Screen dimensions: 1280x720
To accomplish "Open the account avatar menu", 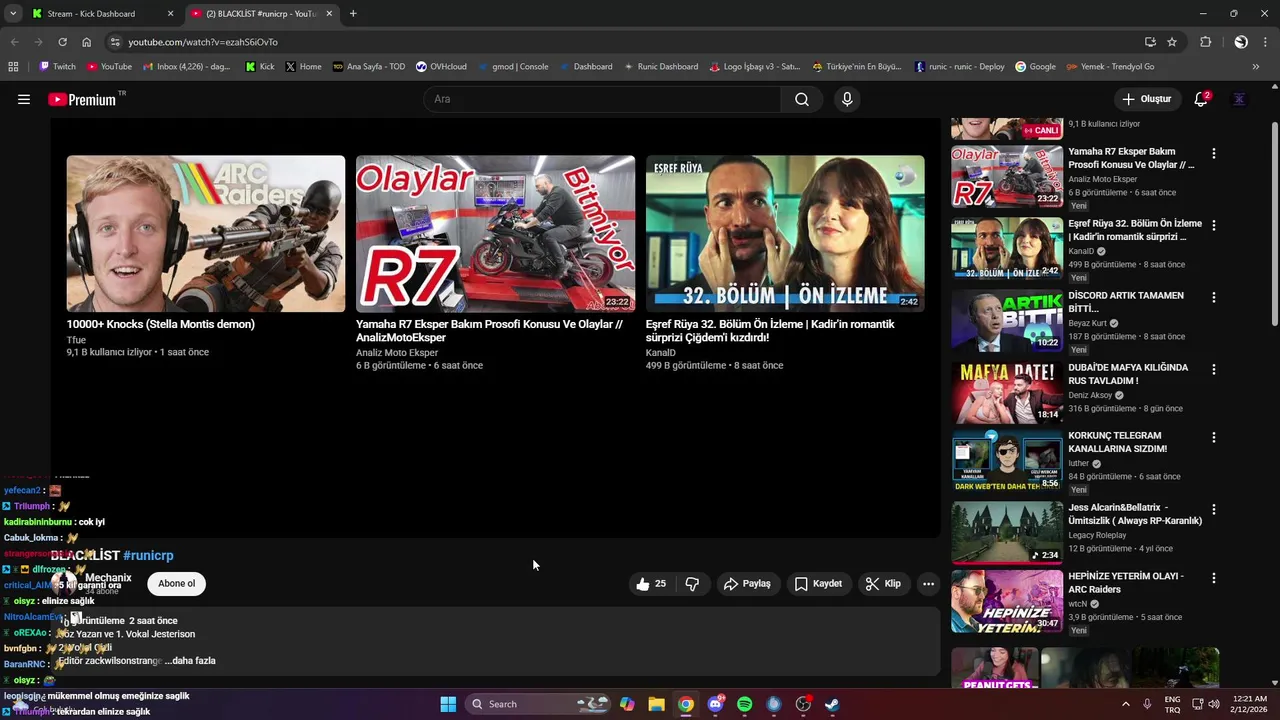I will 1239,99.
